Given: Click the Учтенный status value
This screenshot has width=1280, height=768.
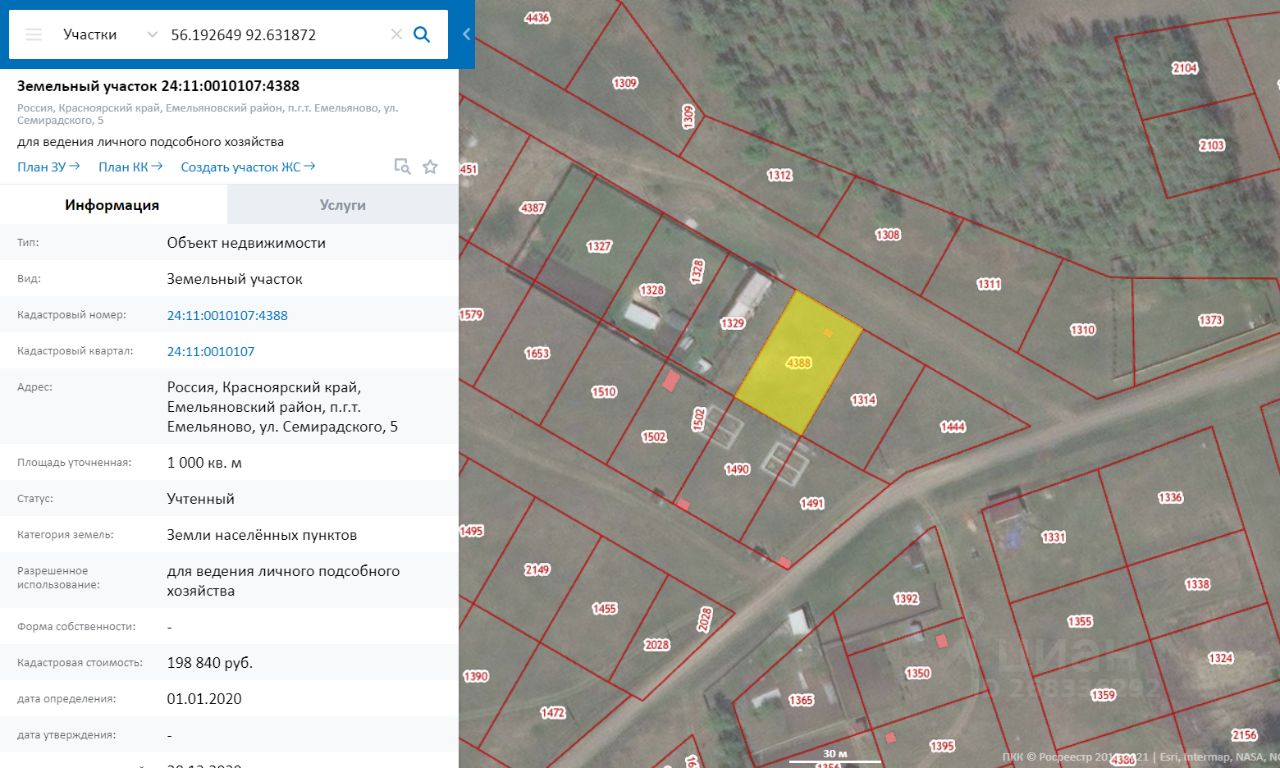Looking at the screenshot, I should pyautogui.click(x=201, y=498).
